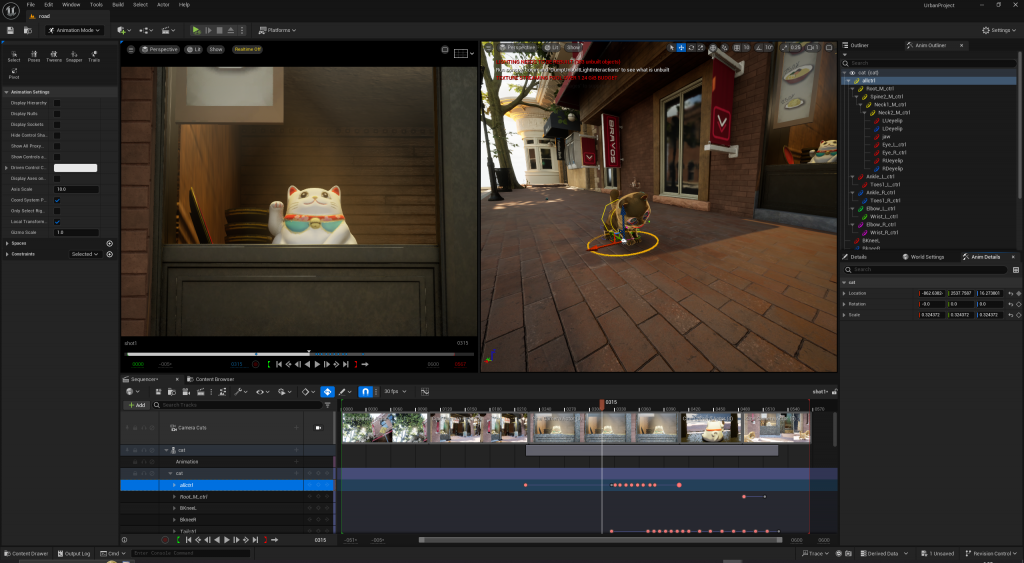Image resolution: width=1024 pixels, height=563 pixels.
Task: Click the Driven Control Color white swatch
Action: [75, 168]
